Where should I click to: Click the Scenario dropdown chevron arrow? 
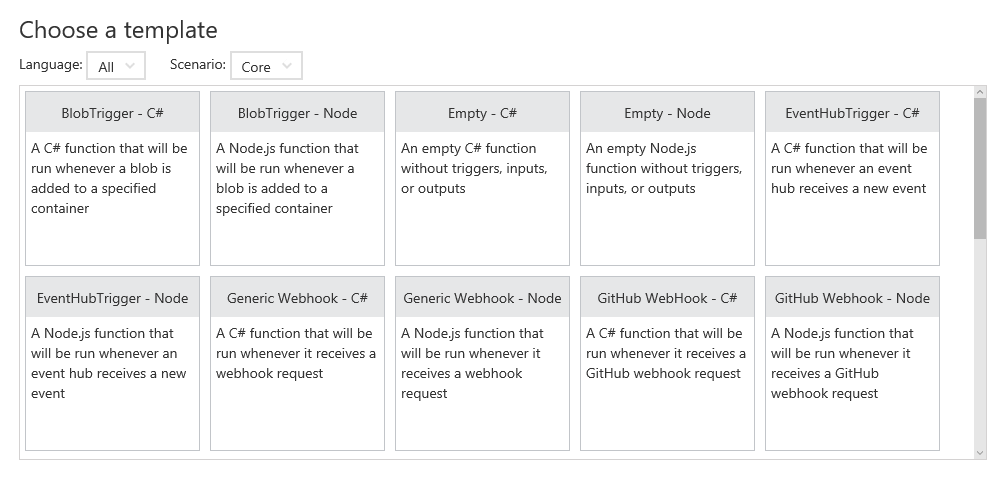tap(287, 66)
